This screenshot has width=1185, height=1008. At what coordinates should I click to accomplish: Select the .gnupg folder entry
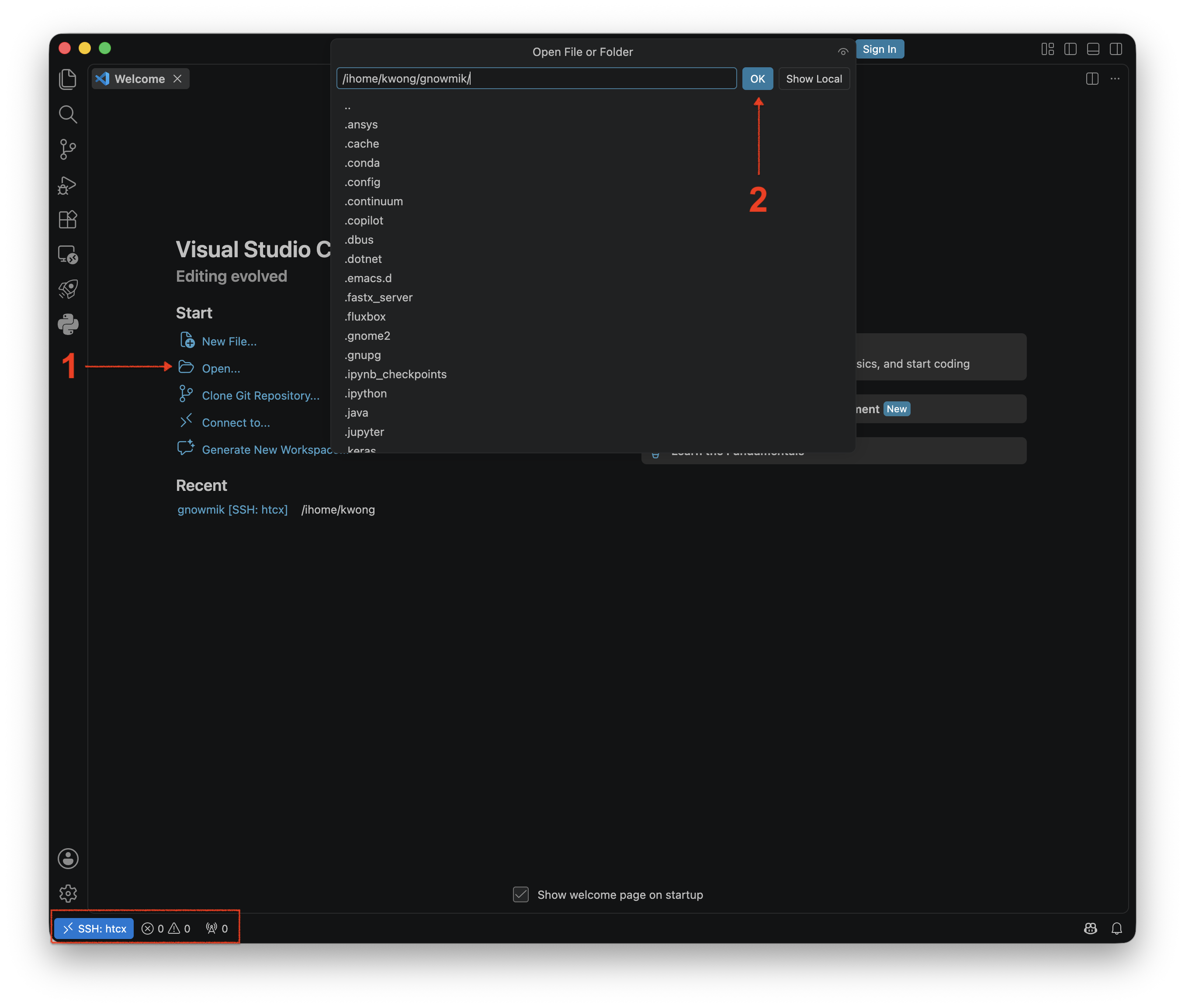(593, 355)
